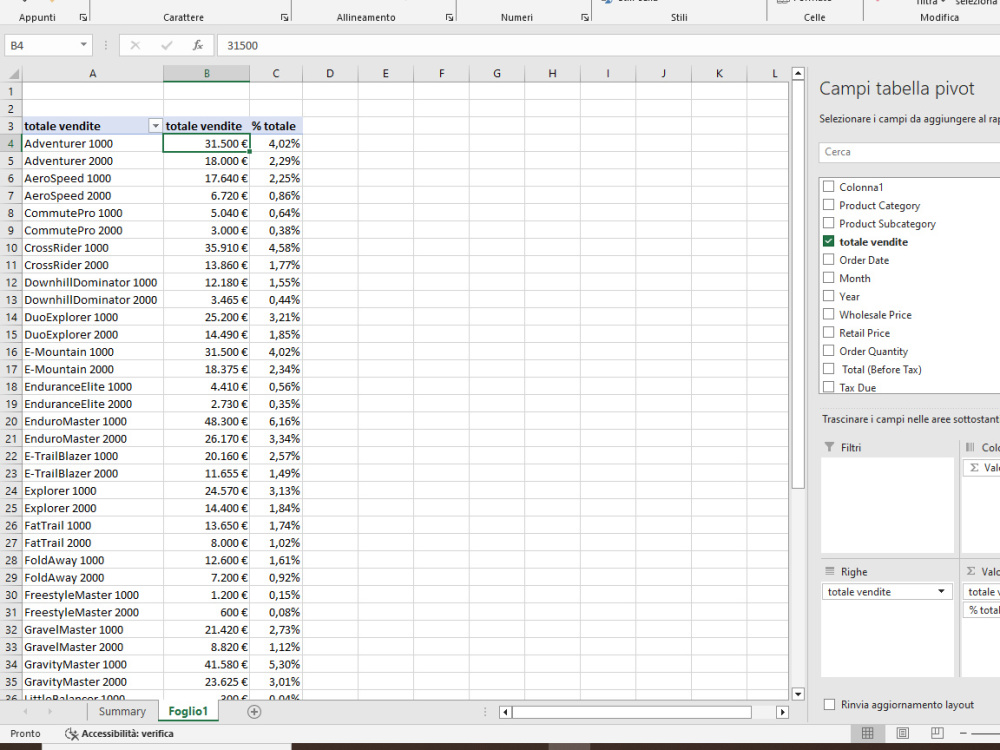Switch to the Summary sheet tab

[x=122, y=712]
